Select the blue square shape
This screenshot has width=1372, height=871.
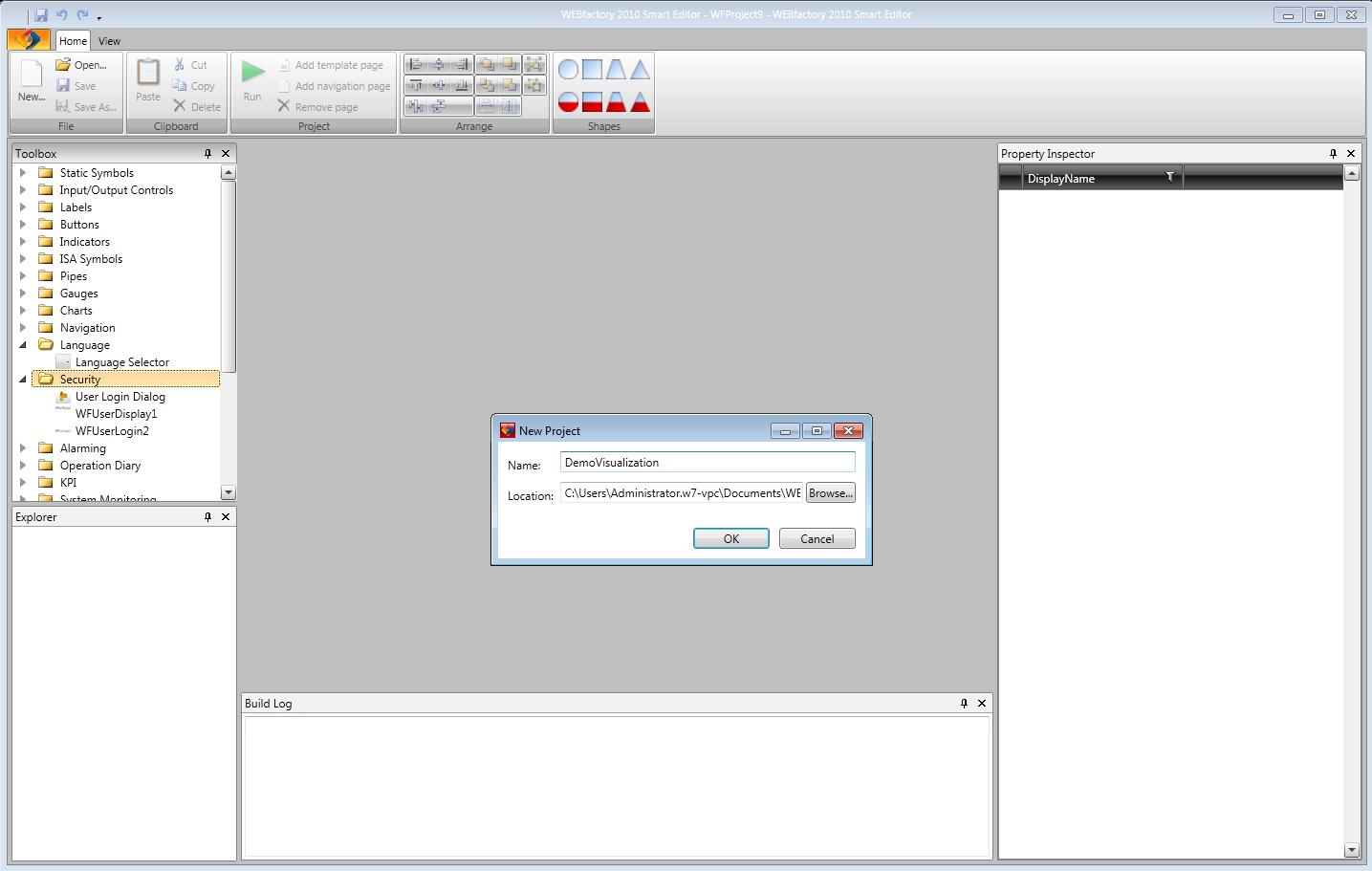click(592, 70)
